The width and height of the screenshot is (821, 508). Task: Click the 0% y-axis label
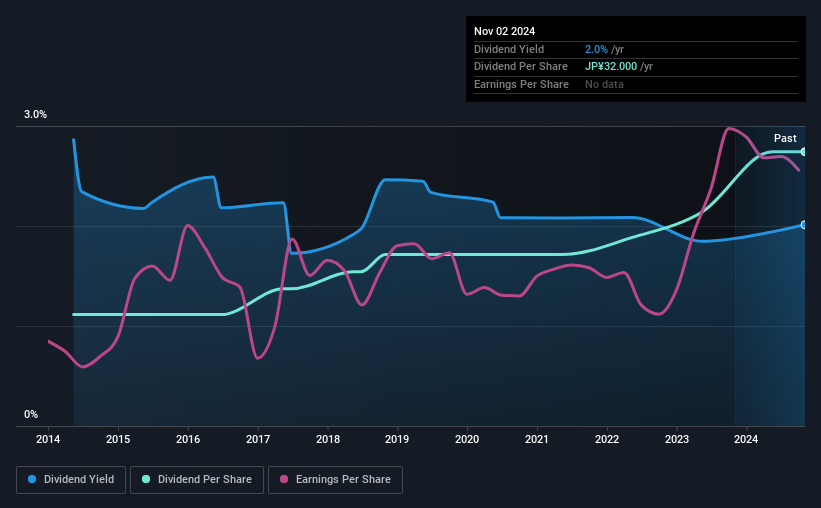pos(31,414)
